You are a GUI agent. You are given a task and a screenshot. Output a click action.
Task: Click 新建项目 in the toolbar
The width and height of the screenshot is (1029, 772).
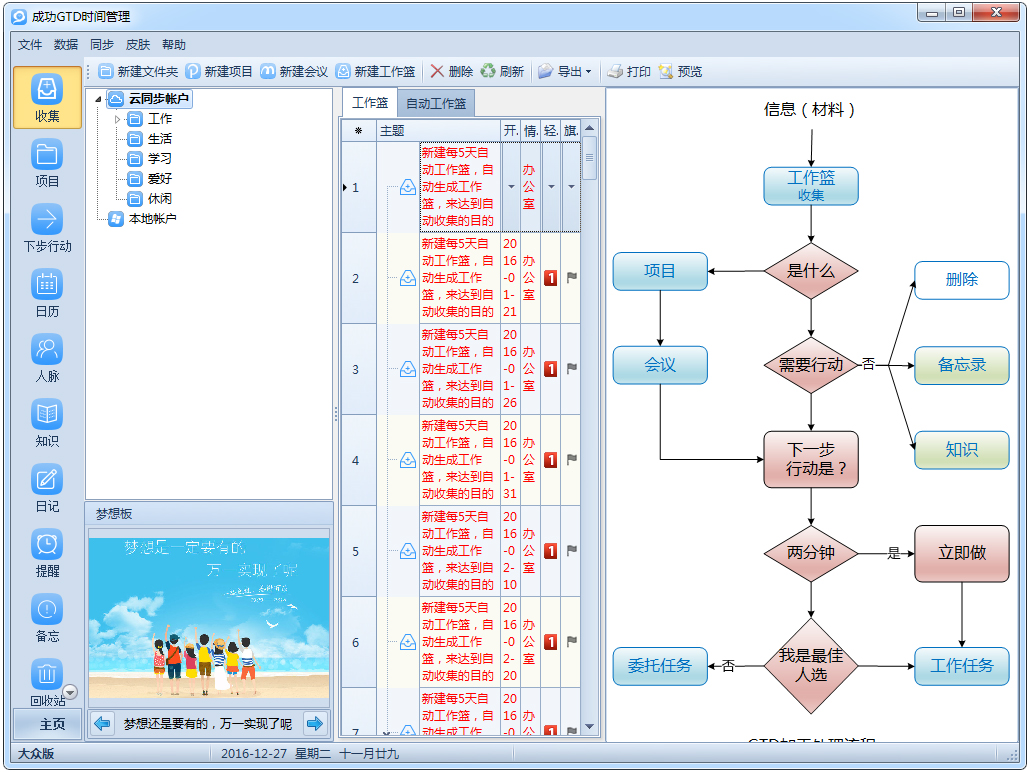[x=219, y=72]
